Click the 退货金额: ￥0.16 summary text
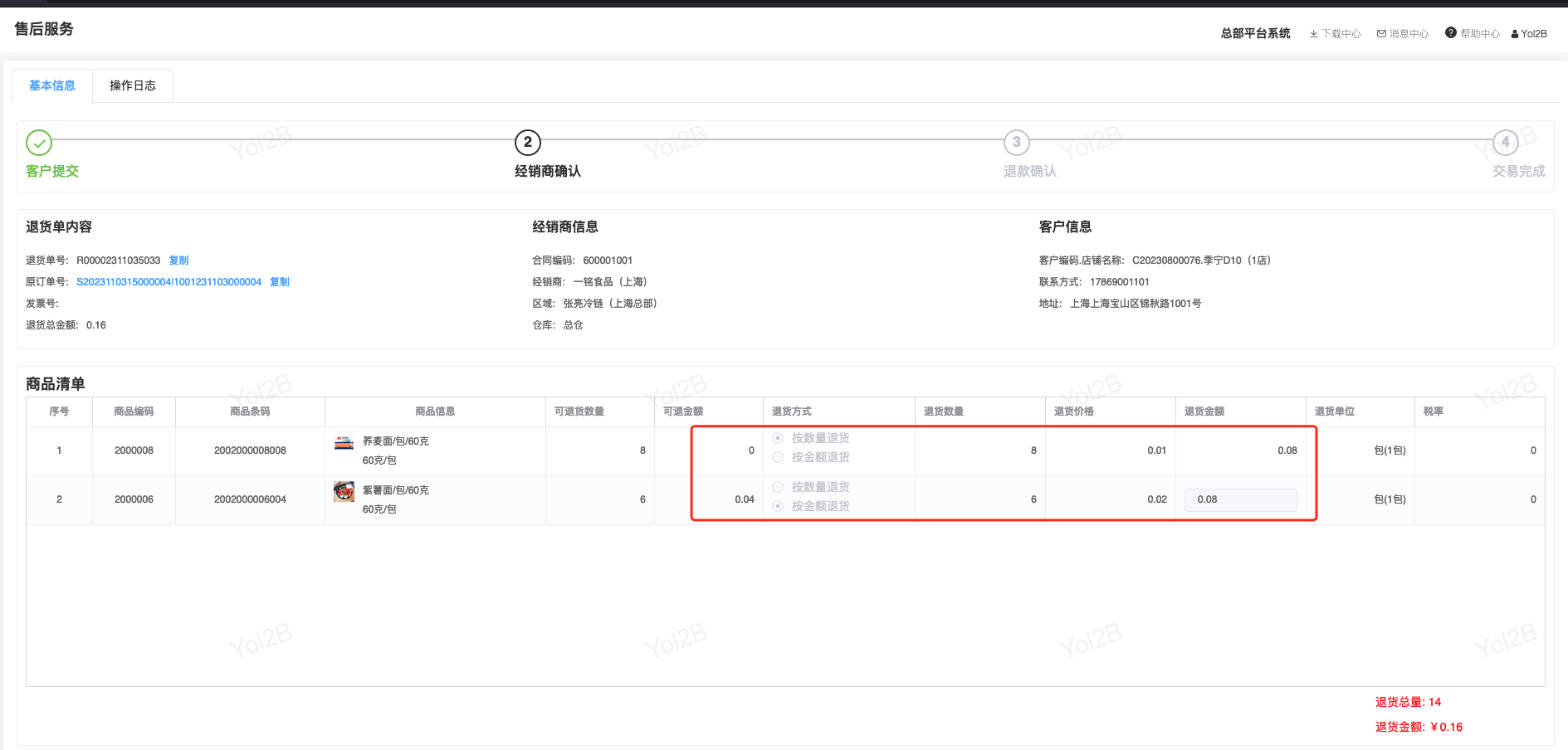1568x750 pixels. tap(1419, 727)
